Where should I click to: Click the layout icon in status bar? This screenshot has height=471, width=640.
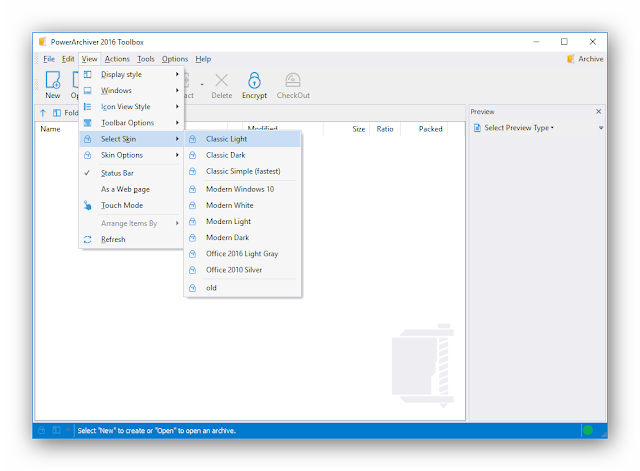point(56,430)
